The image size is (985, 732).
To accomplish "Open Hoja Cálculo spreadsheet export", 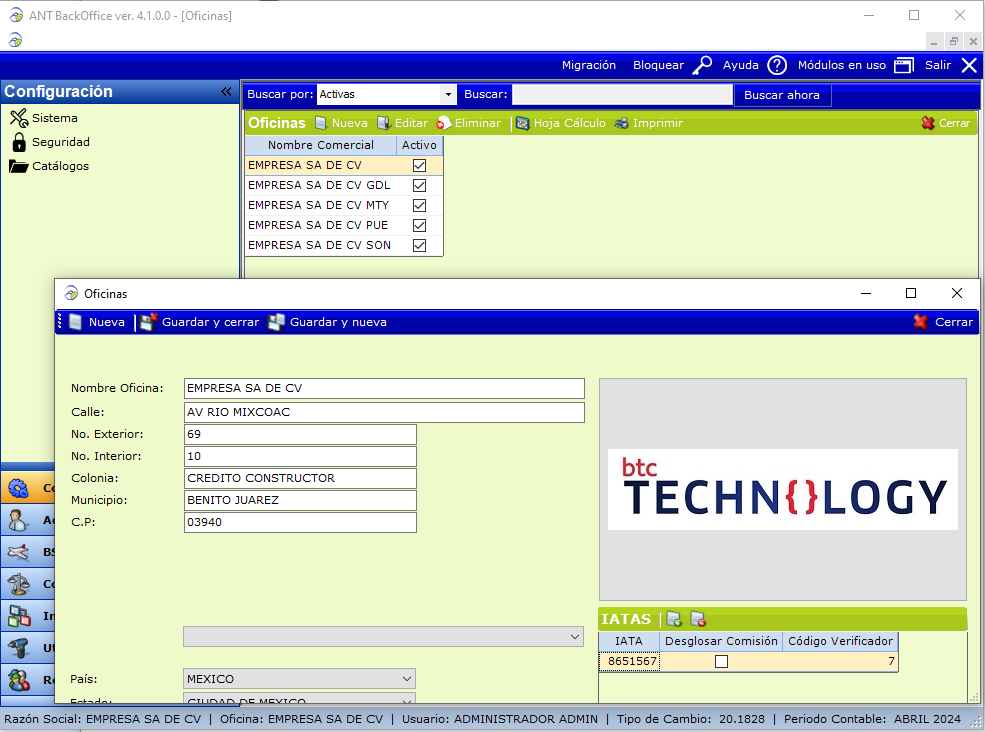I will click(522, 123).
